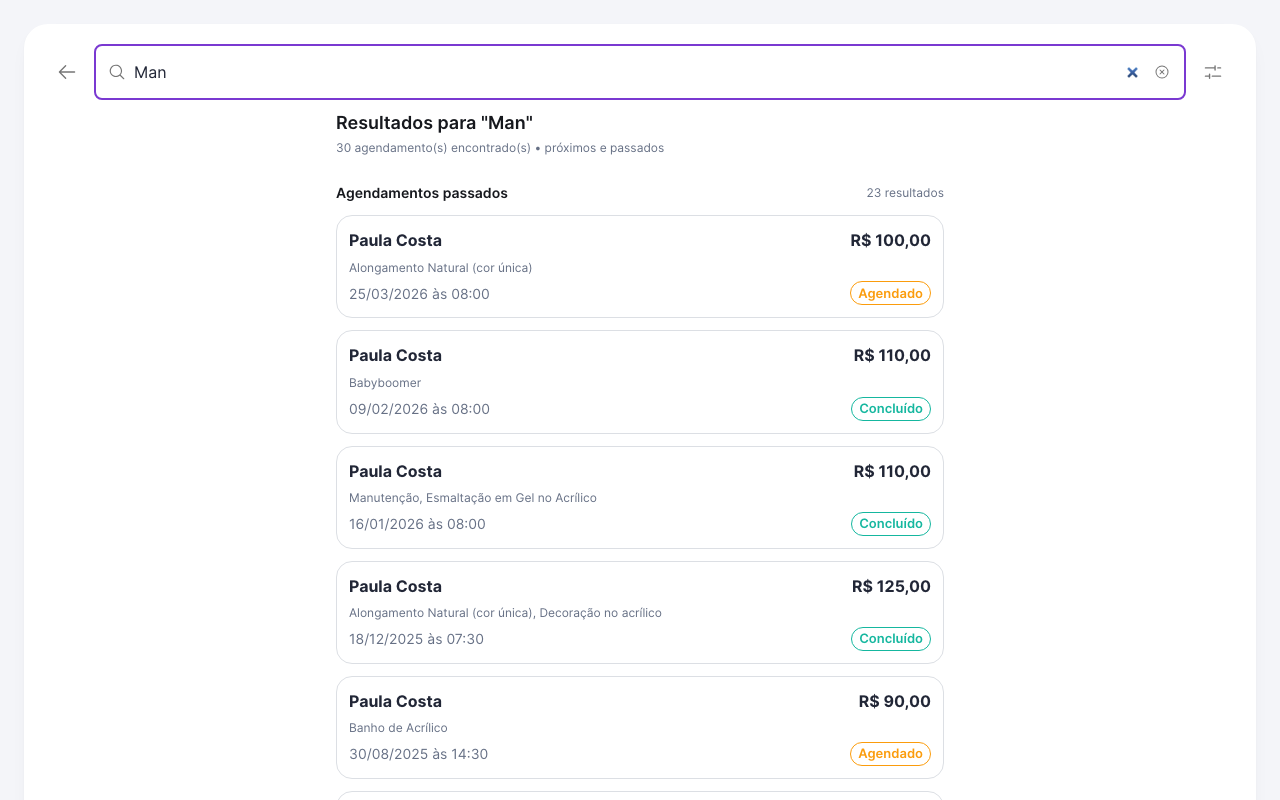
Task: Click the R$ 100,00 price
Action: 890,240
